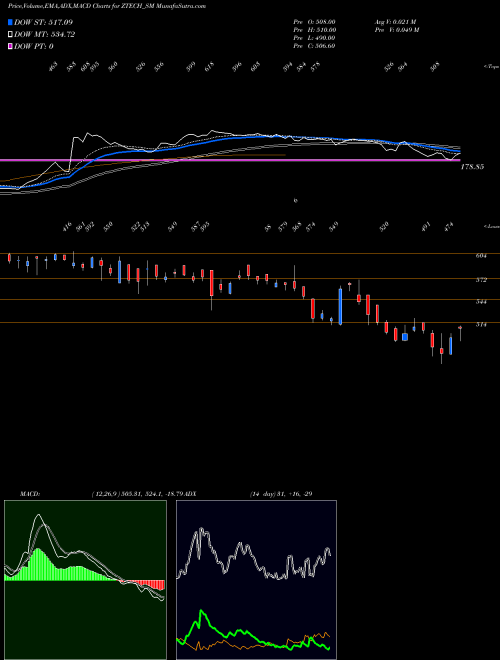This screenshot has width=500, height=660.
Task: Click the 'Pre H: 510.00' high value
Action: [314, 30]
